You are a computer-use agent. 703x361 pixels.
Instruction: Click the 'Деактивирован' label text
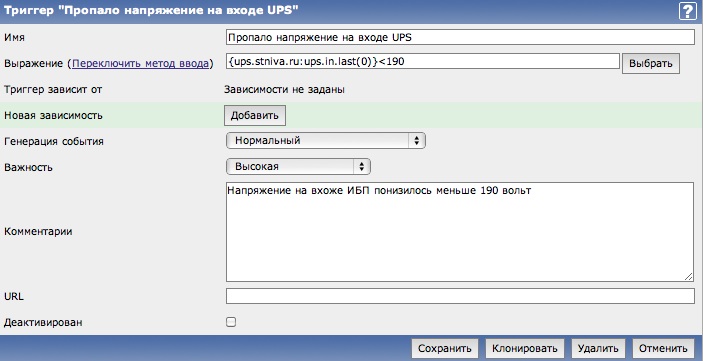(x=43, y=322)
